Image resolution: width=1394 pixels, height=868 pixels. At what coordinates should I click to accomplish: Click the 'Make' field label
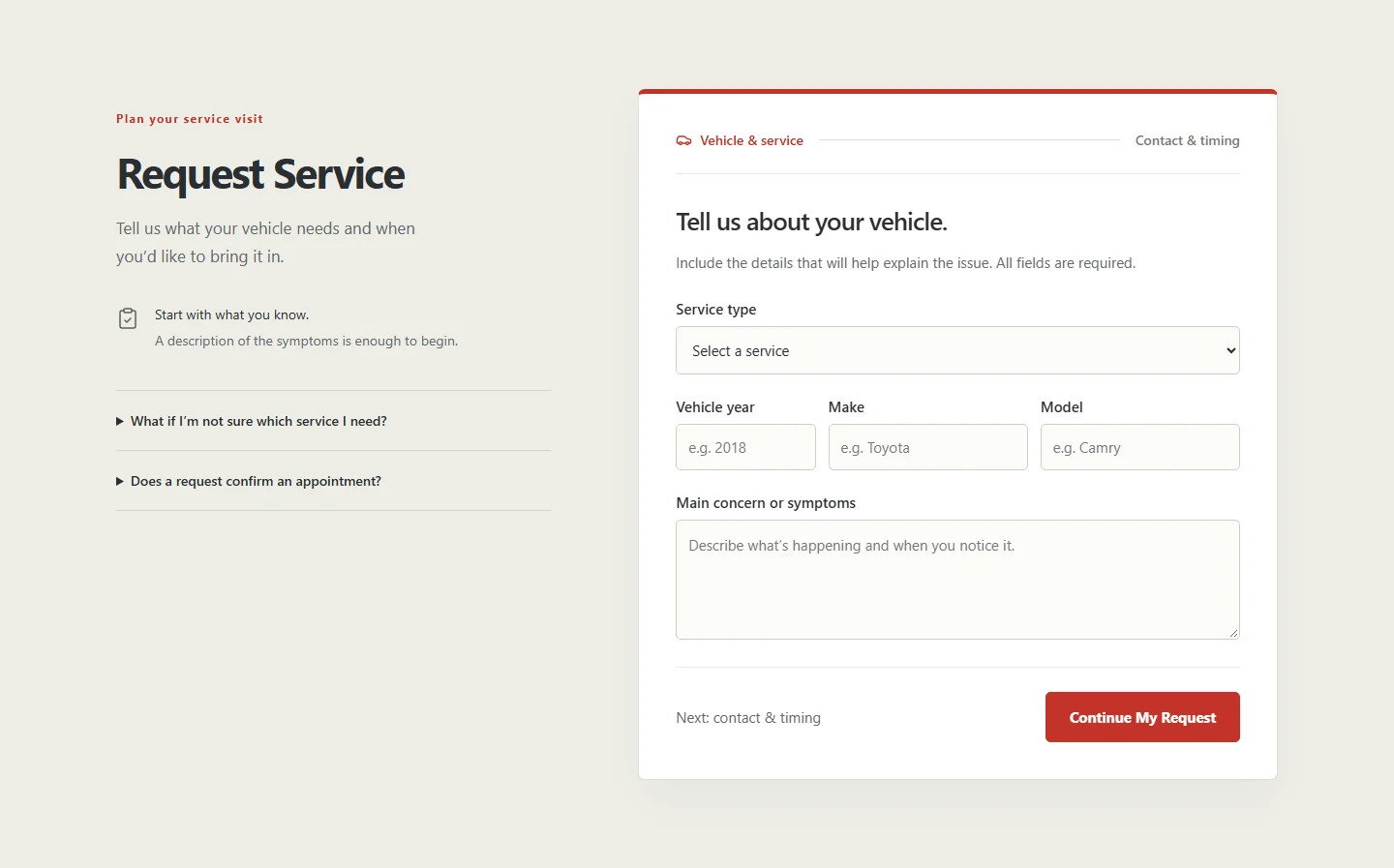tap(846, 407)
